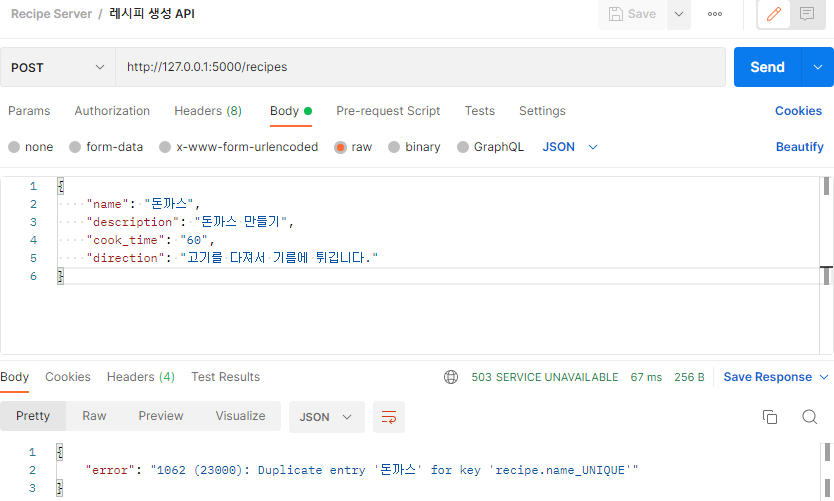Open the Cookies link
The image size is (834, 501).
pos(798,111)
